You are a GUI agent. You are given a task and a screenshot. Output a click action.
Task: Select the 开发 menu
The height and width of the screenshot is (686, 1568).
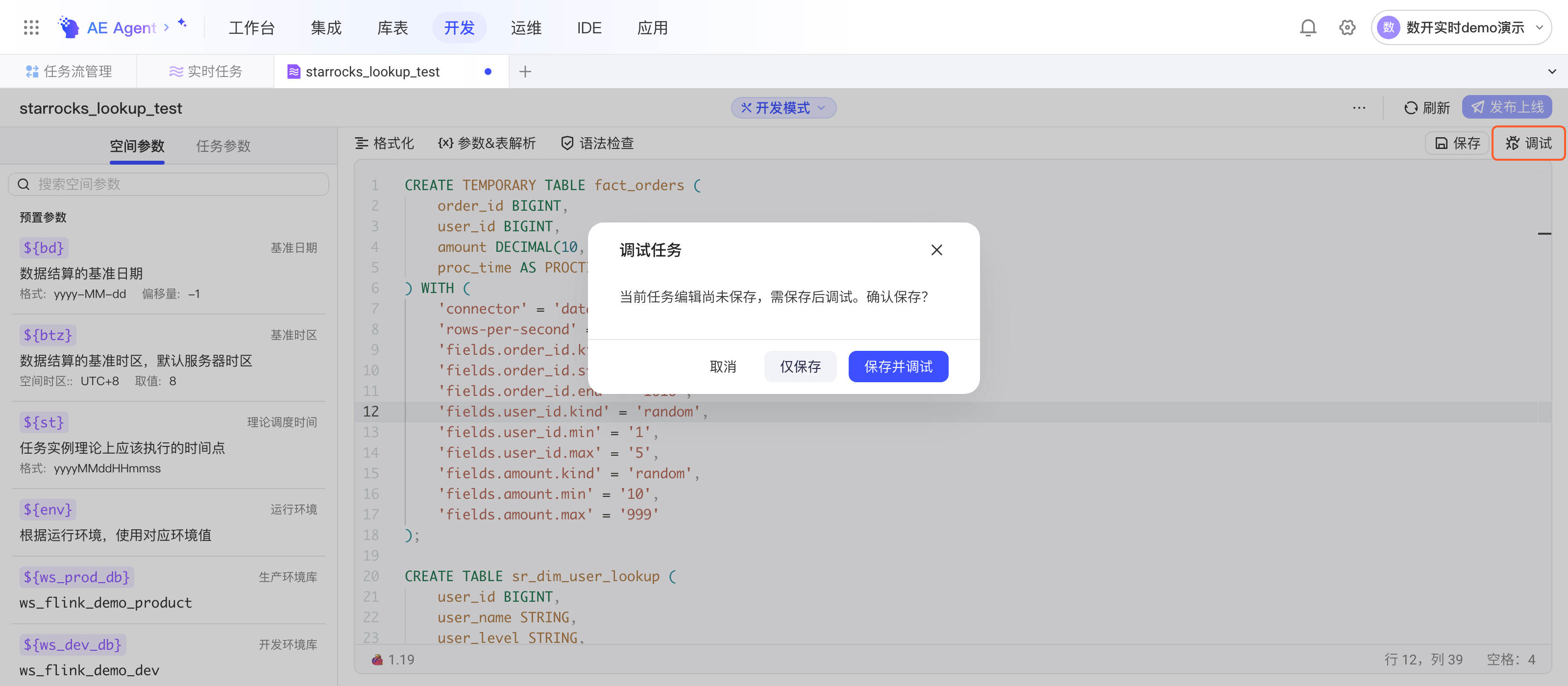[x=459, y=27]
